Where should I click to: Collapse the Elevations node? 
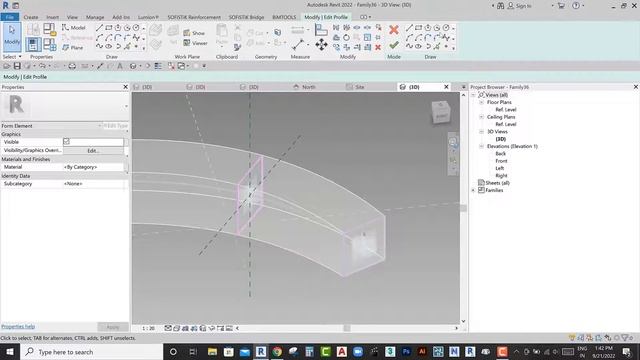coord(481,146)
